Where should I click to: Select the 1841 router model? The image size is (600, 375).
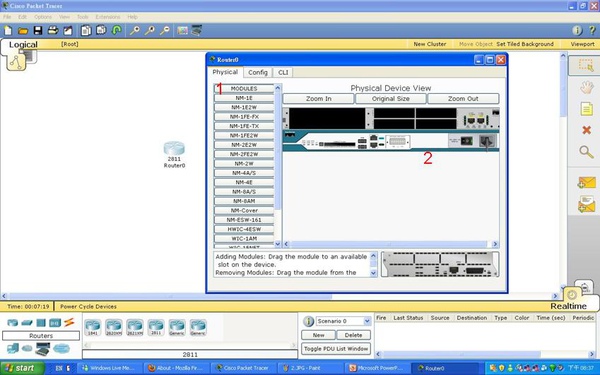point(93,328)
